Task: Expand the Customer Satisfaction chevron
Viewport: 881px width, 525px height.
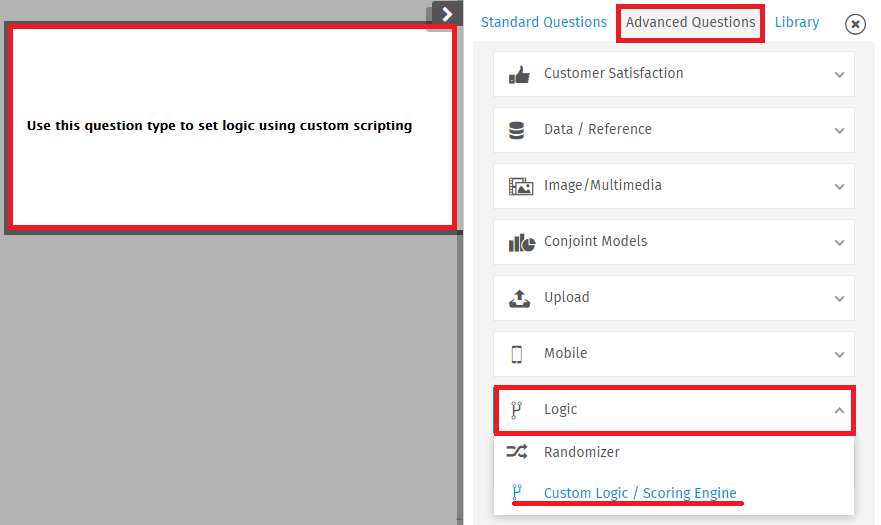Action: pyautogui.click(x=839, y=74)
